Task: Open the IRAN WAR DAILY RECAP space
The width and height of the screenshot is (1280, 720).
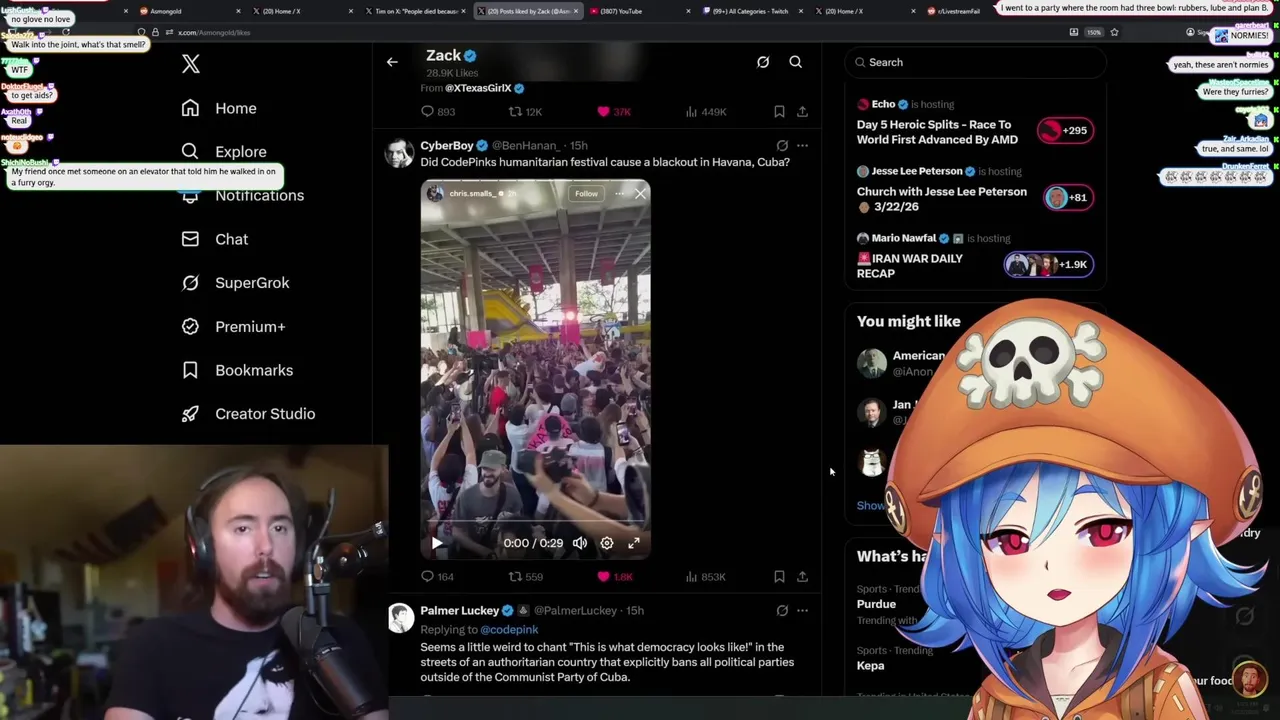Action: click(x=910, y=266)
